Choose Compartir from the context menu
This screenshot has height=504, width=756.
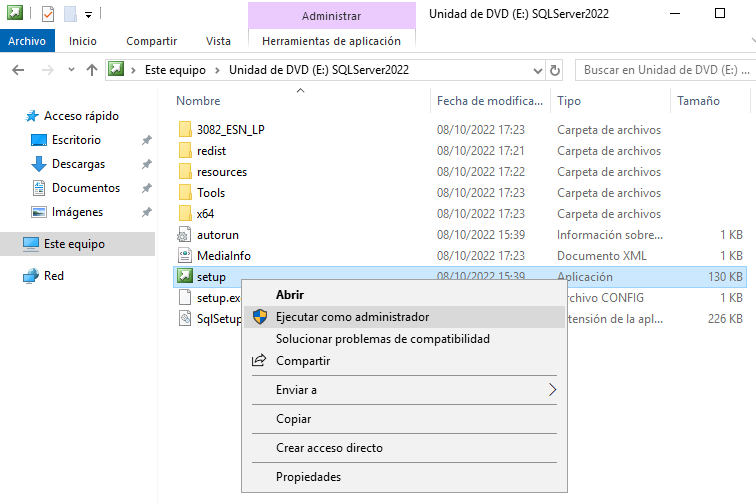[x=404, y=361]
